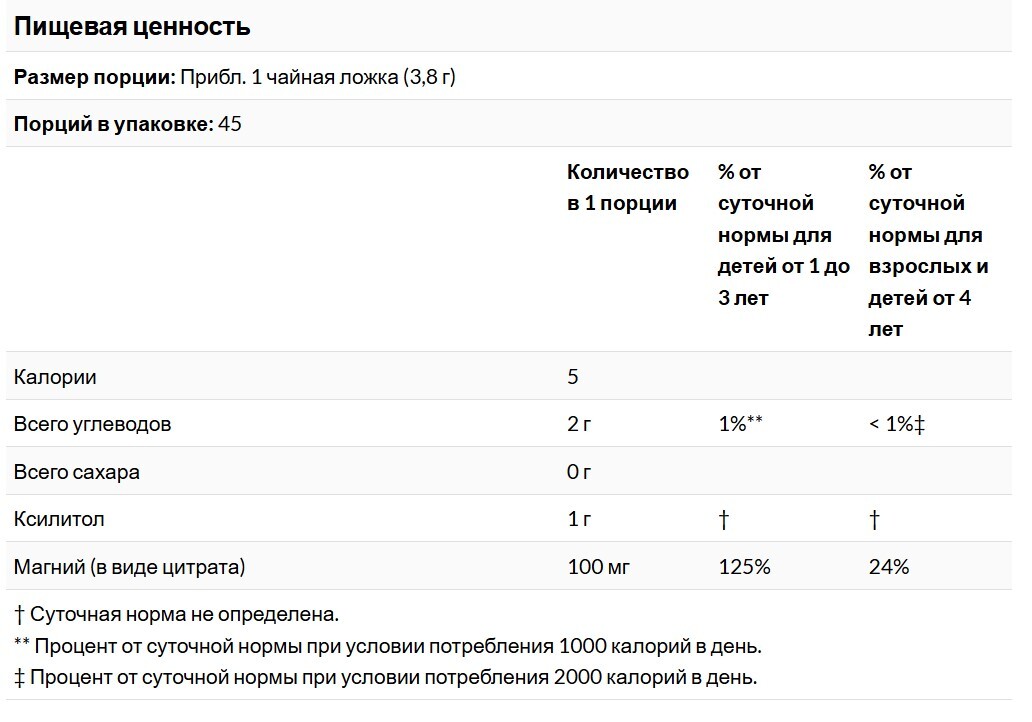The height and width of the screenshot is (722, 1032).
Task: Click the heading Пищевая ценность
Action: tap(132, 26)
